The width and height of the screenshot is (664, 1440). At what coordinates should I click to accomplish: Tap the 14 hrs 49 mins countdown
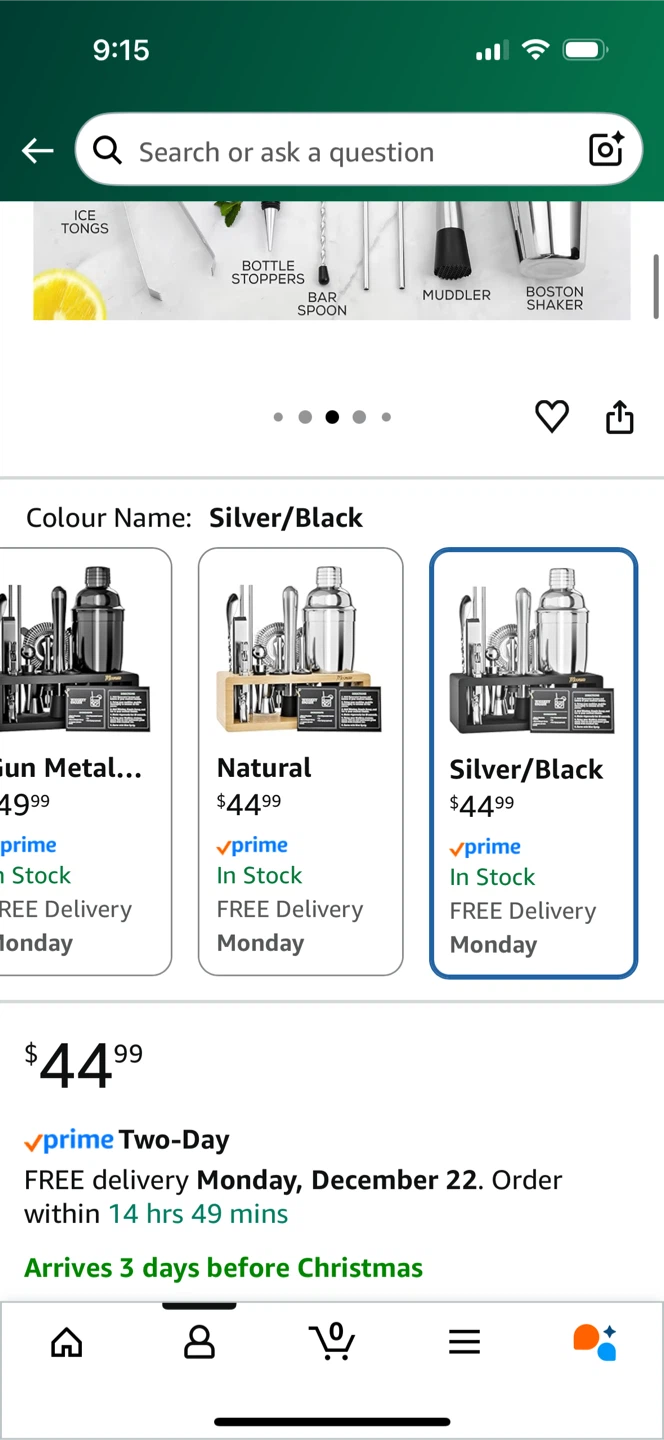click(198, 1214)
